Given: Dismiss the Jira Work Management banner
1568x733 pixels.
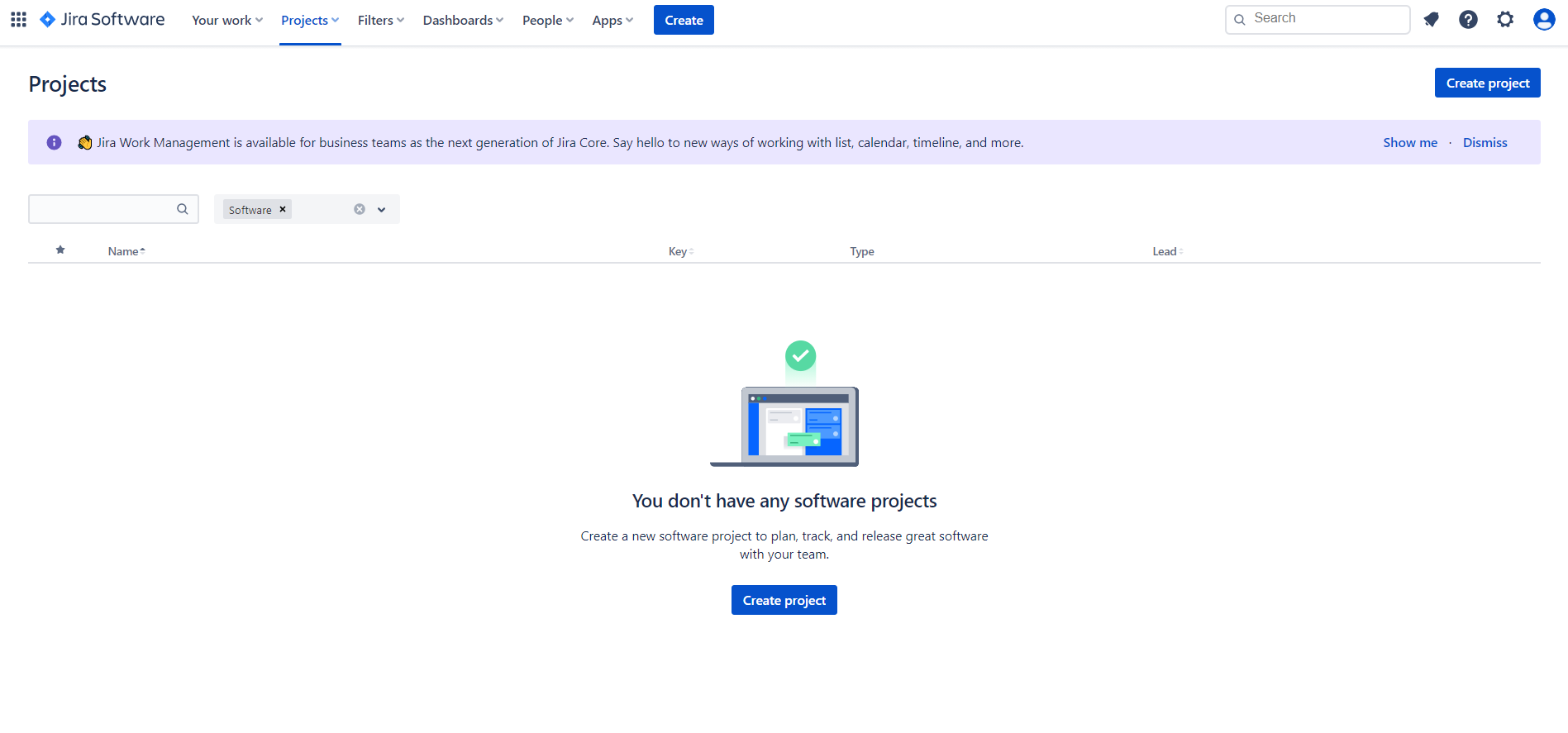Looking at the screenshot, I should (x=1485, y=142).
